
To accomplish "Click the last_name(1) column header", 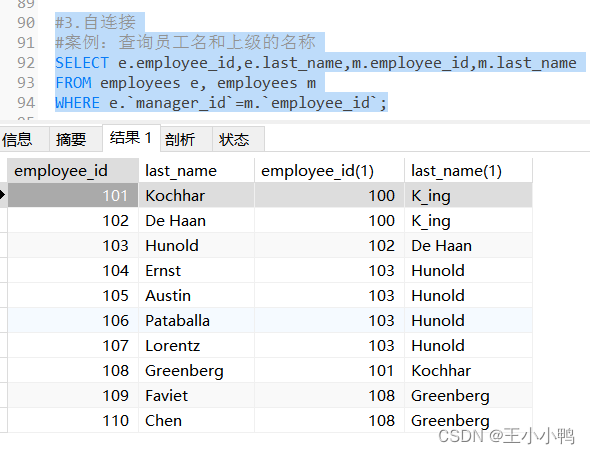I will [468, 171].
